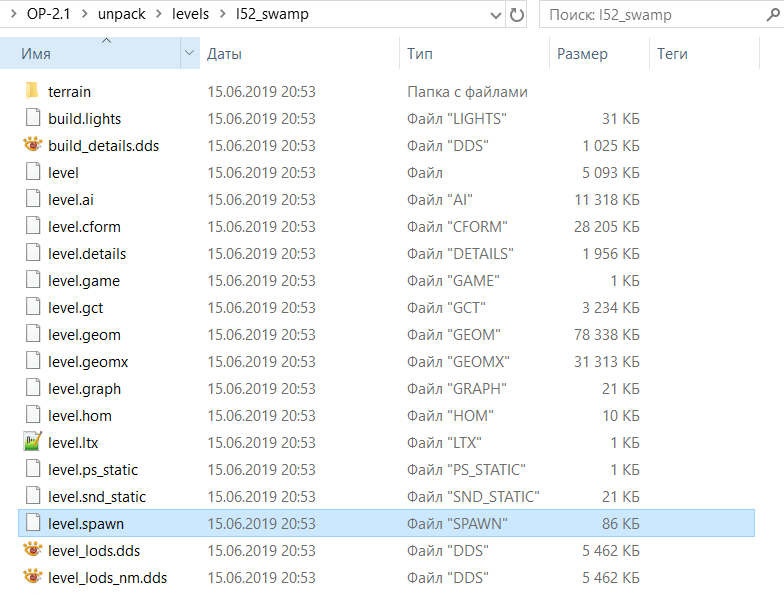Click the level.gct file icon

pyautogui.click(x=33, y=307)
